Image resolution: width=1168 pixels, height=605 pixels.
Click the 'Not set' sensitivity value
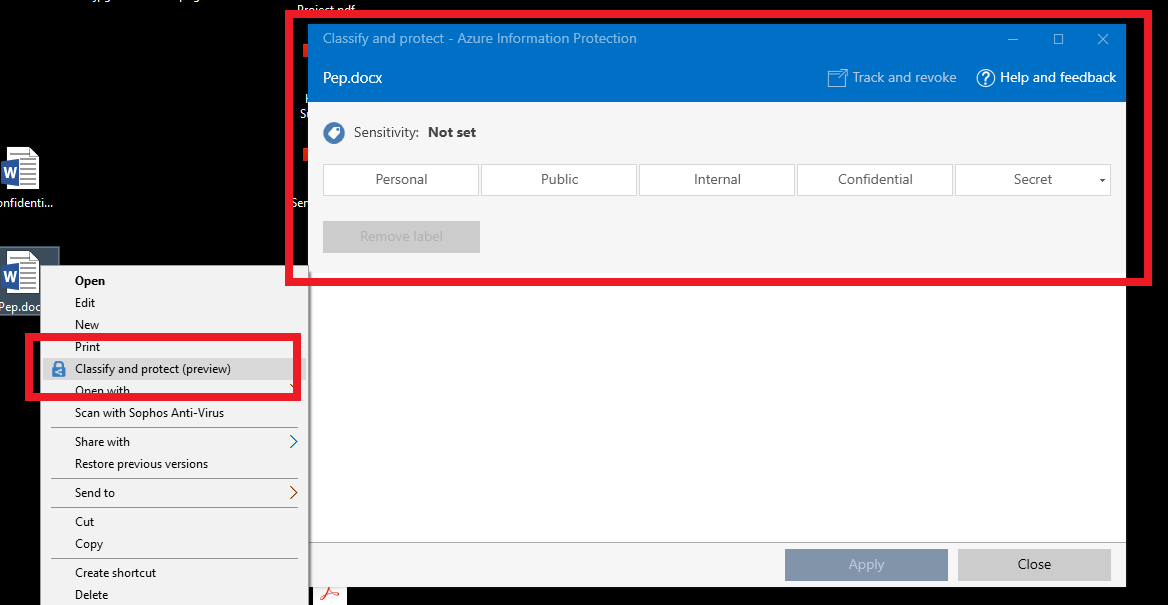(452, 133)
